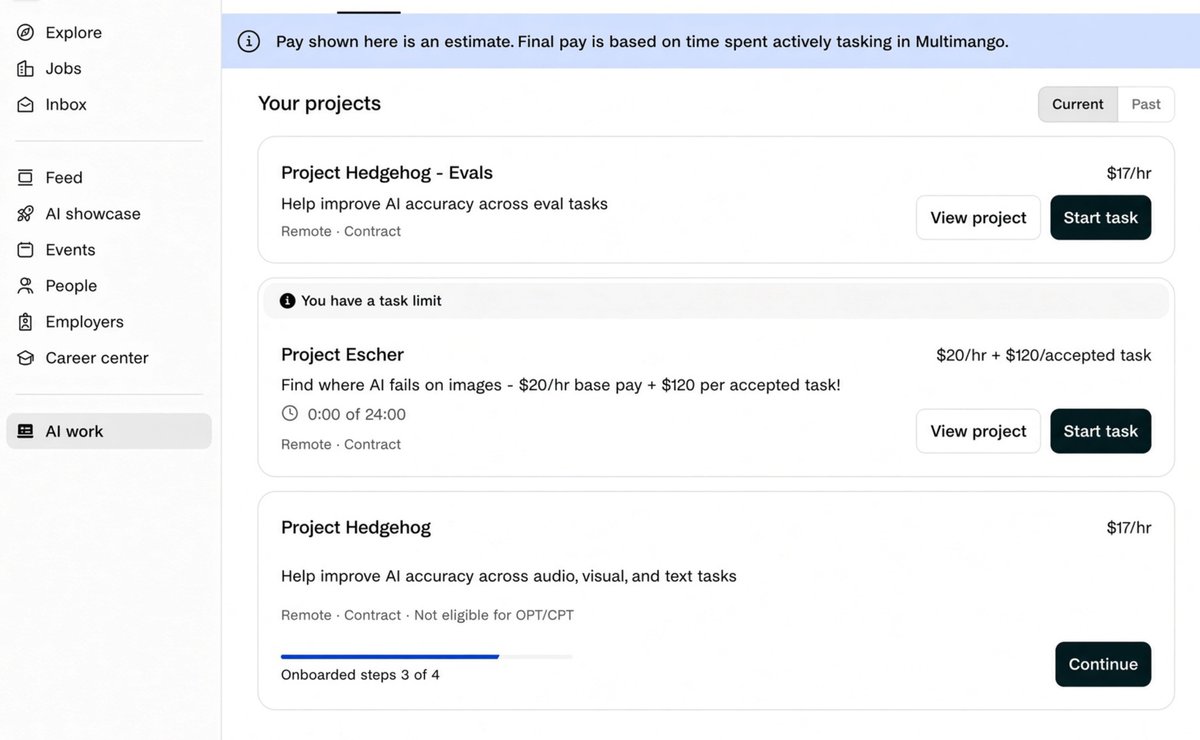The image size is (1200, 740).
Task: Click the Project Hedgehog - Evals title
Action: point(387,173)
